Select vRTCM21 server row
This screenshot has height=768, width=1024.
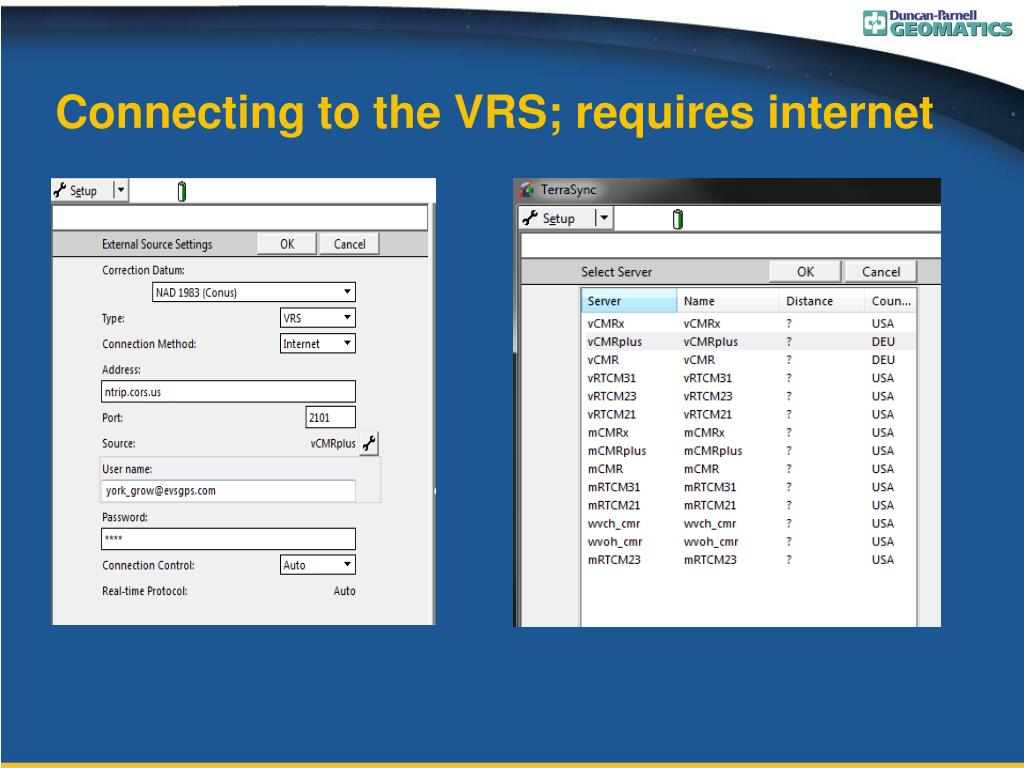coord(749,415)
